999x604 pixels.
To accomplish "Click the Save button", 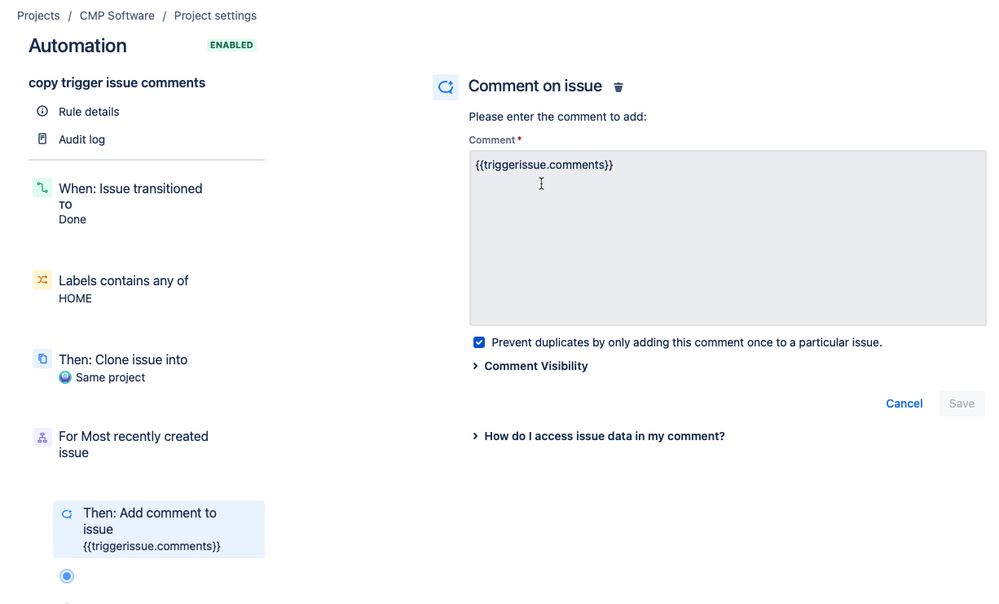I will [961, 403].
